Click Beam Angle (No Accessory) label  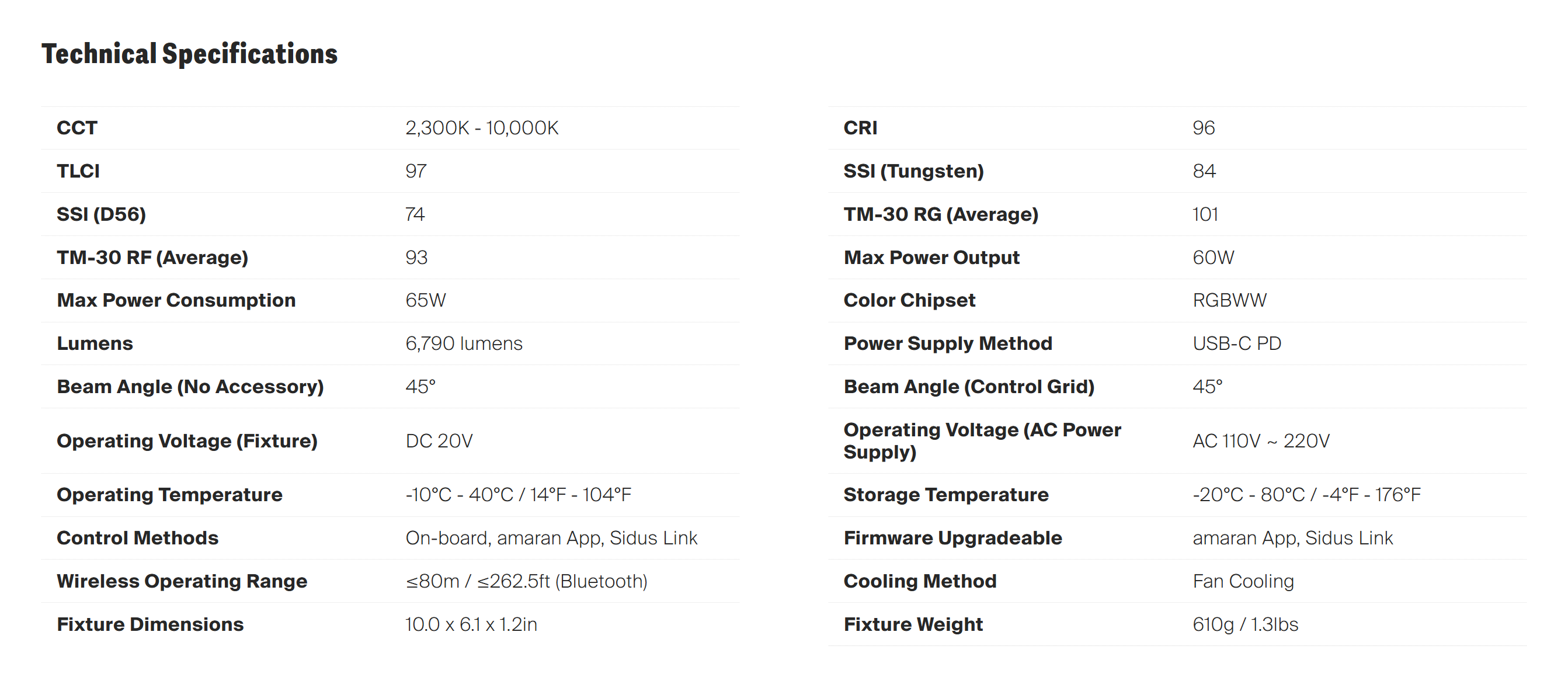coord(190,387)
